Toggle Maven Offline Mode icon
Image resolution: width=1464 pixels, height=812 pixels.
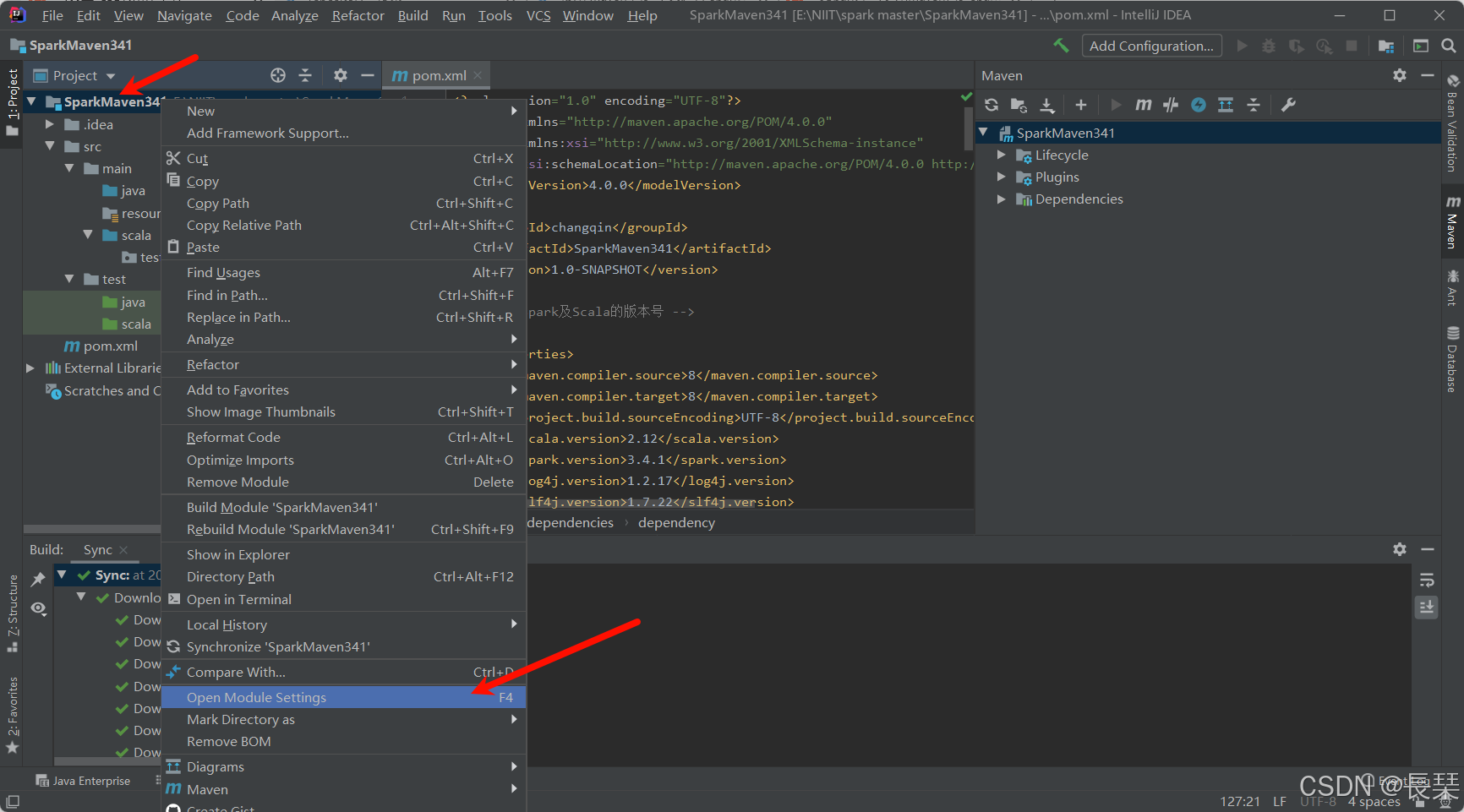tap(1171, 105)
